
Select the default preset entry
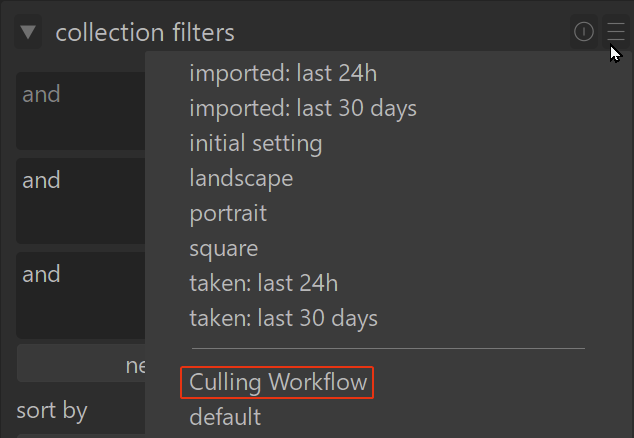[x=225, y=416]
